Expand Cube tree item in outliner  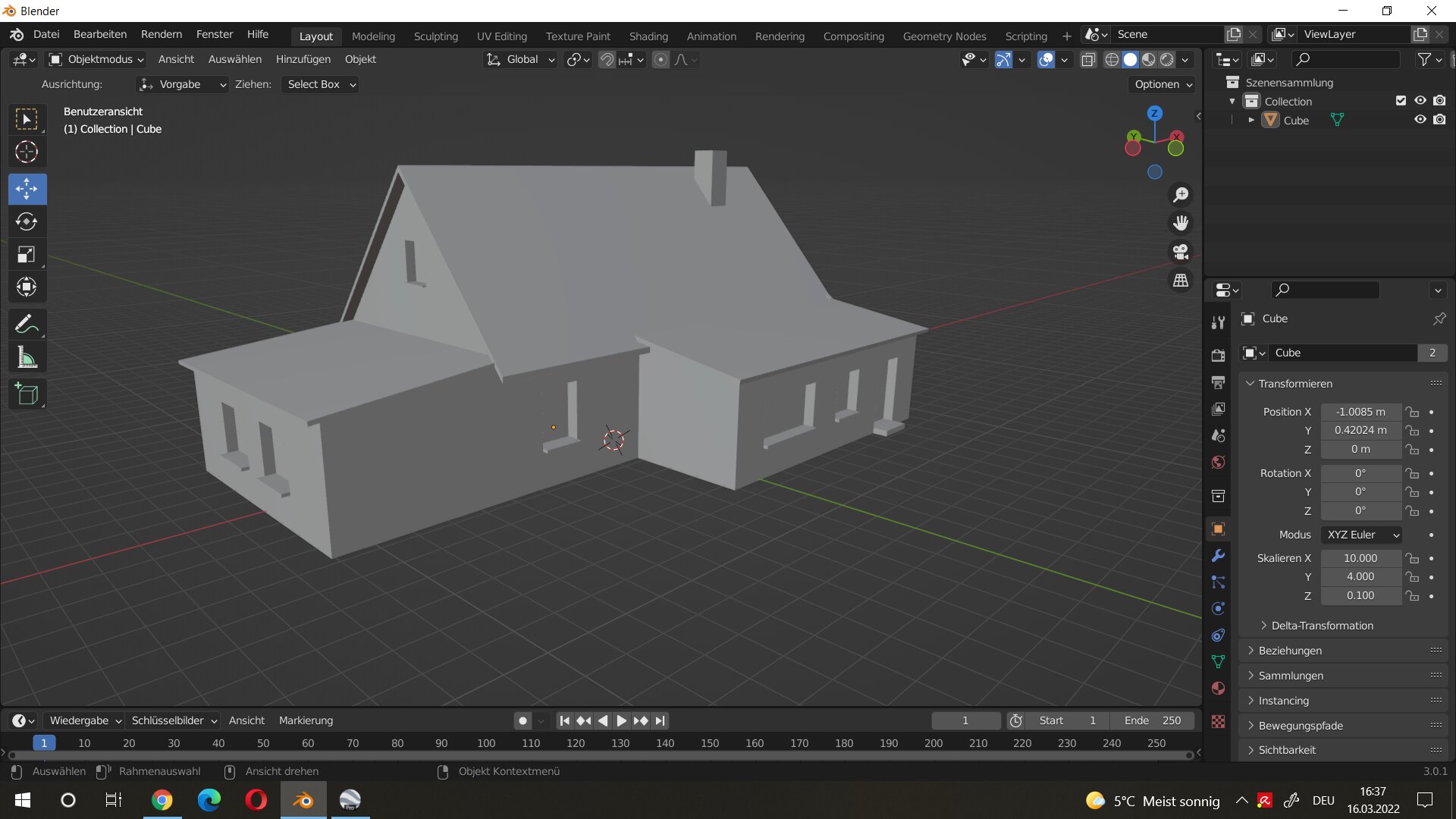[x=1250, y=120]
